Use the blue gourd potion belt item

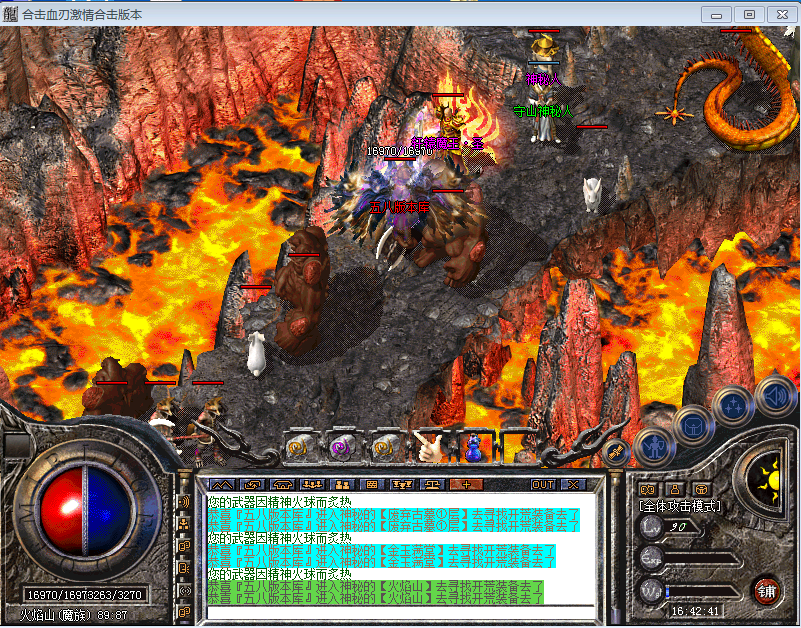474,448
